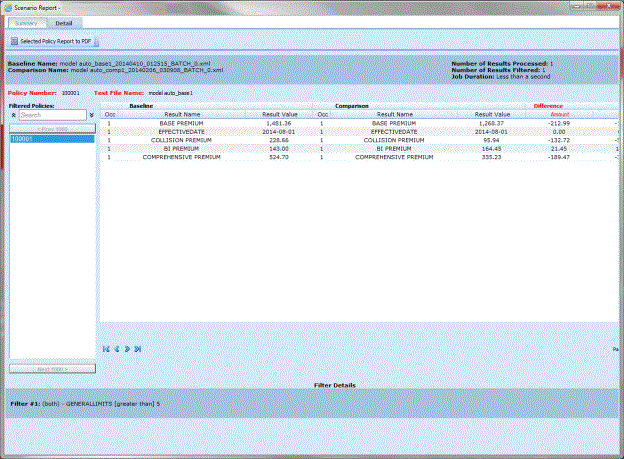Select Baseline COLLISION PREMIUM result name cell
Viewport: 624px width, 459px height.
point(181,140)
